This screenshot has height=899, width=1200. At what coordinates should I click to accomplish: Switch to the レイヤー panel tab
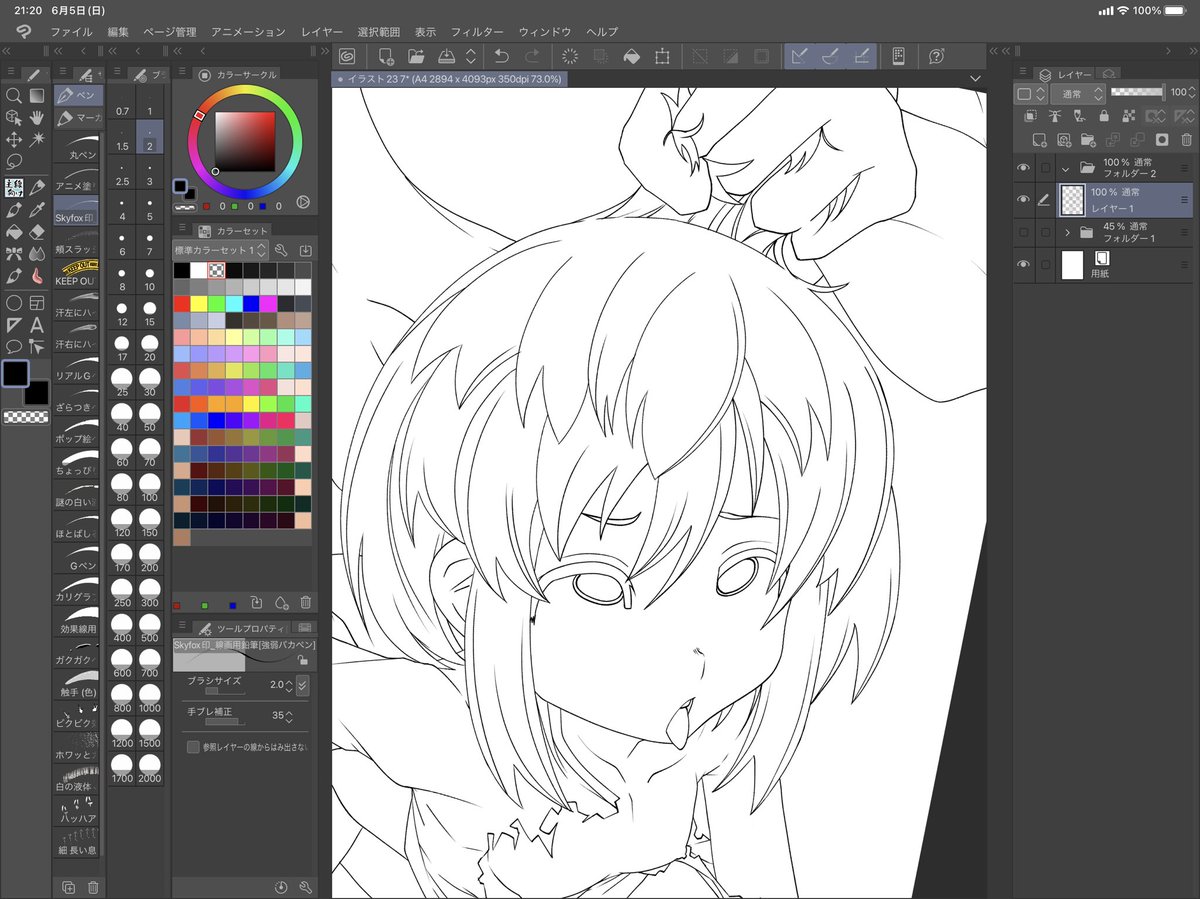coord(1065,74)
